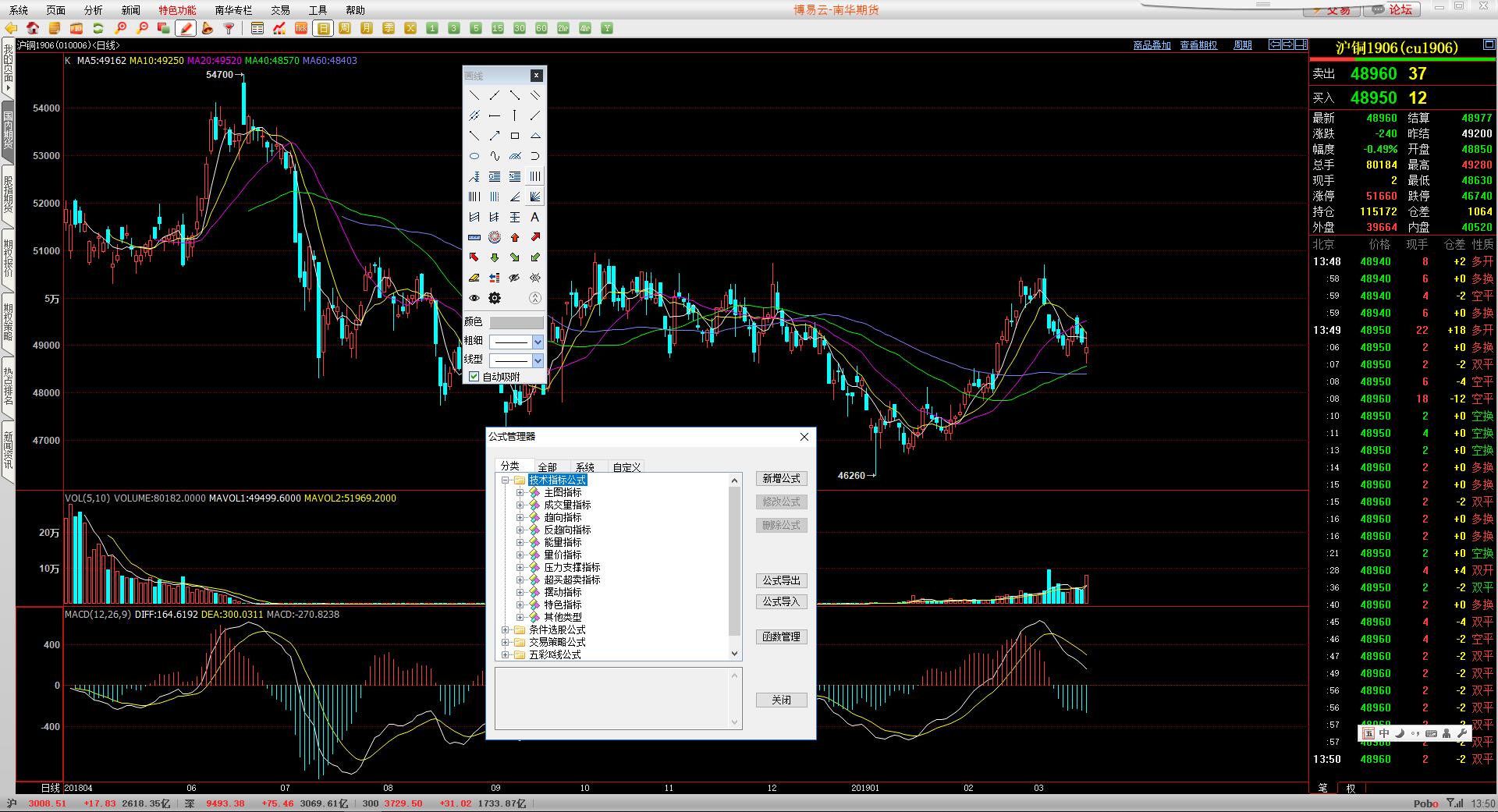This screenshot has width=1498, height=812.
Task: Select the text A tool in 画线 palette
Action: (x=535, y=217)
